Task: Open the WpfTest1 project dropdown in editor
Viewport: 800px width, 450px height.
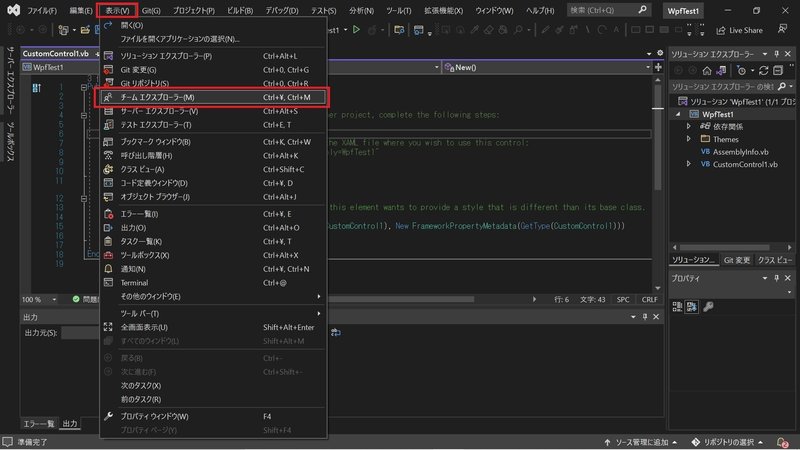Action: [x=60, y=67]
